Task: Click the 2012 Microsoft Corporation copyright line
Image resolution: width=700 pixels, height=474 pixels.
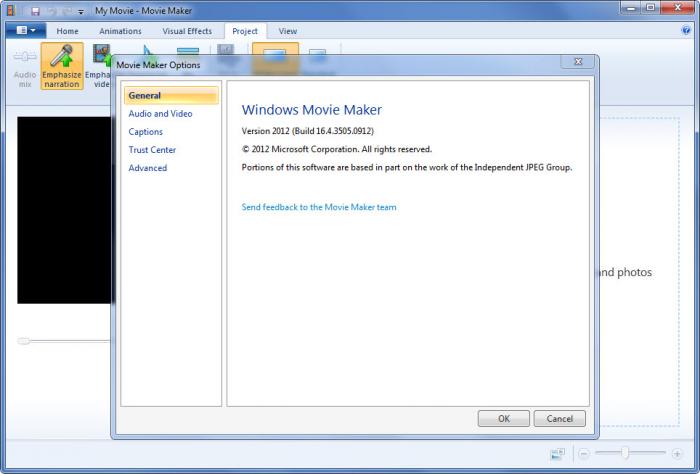Action: (337, 149)
